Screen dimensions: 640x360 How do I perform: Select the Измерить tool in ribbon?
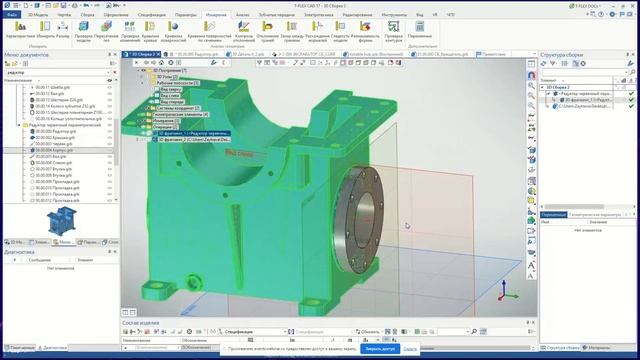pos(45,30)
